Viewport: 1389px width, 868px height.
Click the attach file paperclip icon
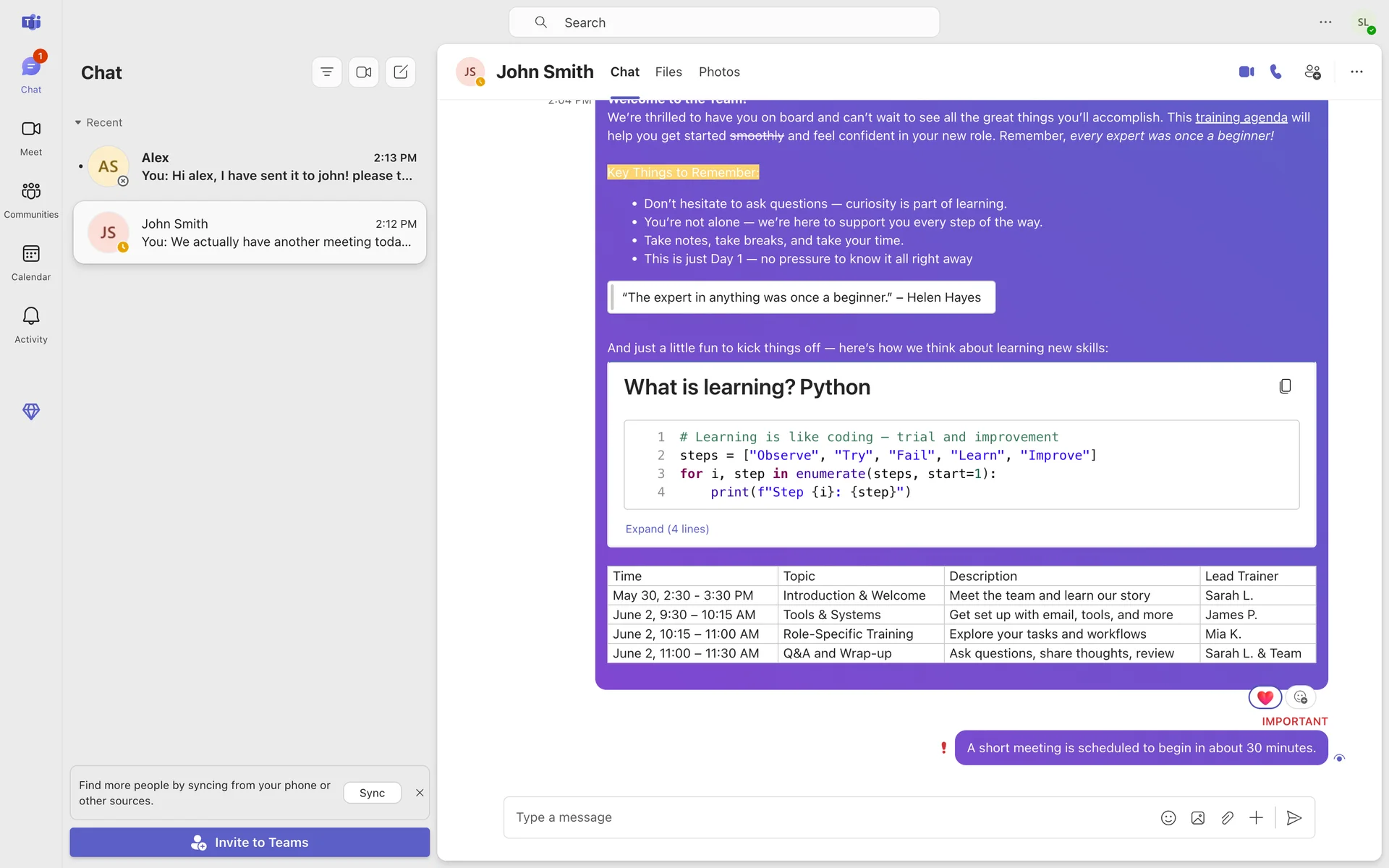(1227, 818)
